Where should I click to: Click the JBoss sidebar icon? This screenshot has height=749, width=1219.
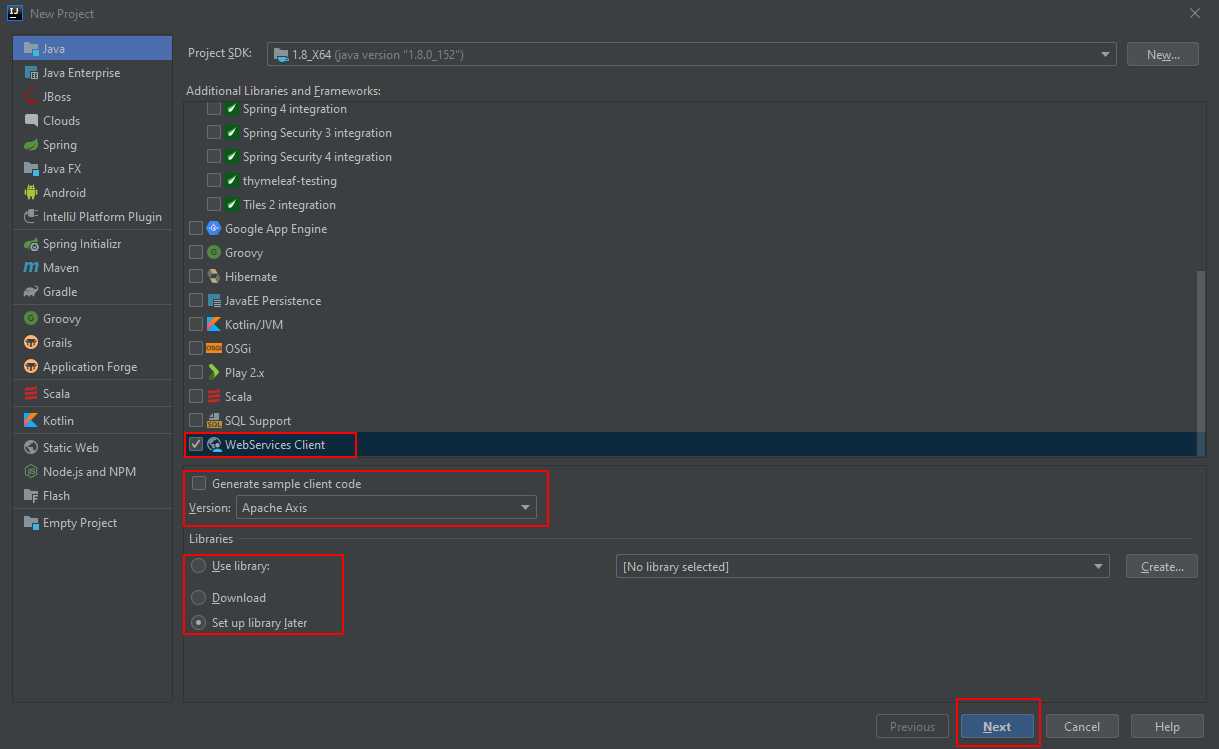[x=31, y=96]
